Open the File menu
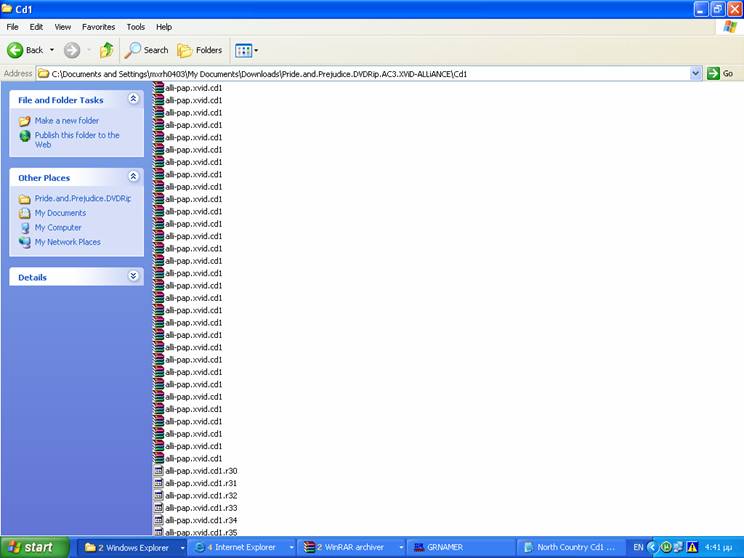Image resolution: width=744 pixels, height=558 pixels. point(12,27)
